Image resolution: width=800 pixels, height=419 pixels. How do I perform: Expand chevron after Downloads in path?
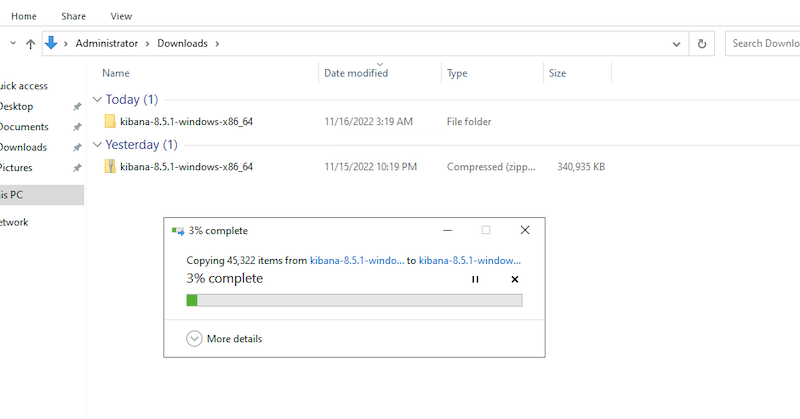pyautogui.click(x=217, y=44)
